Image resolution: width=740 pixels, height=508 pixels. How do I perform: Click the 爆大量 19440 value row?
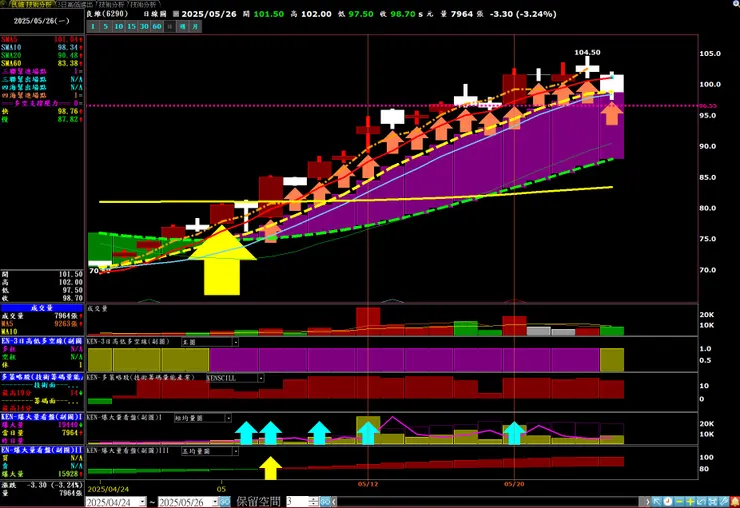[x=42, y=425]
